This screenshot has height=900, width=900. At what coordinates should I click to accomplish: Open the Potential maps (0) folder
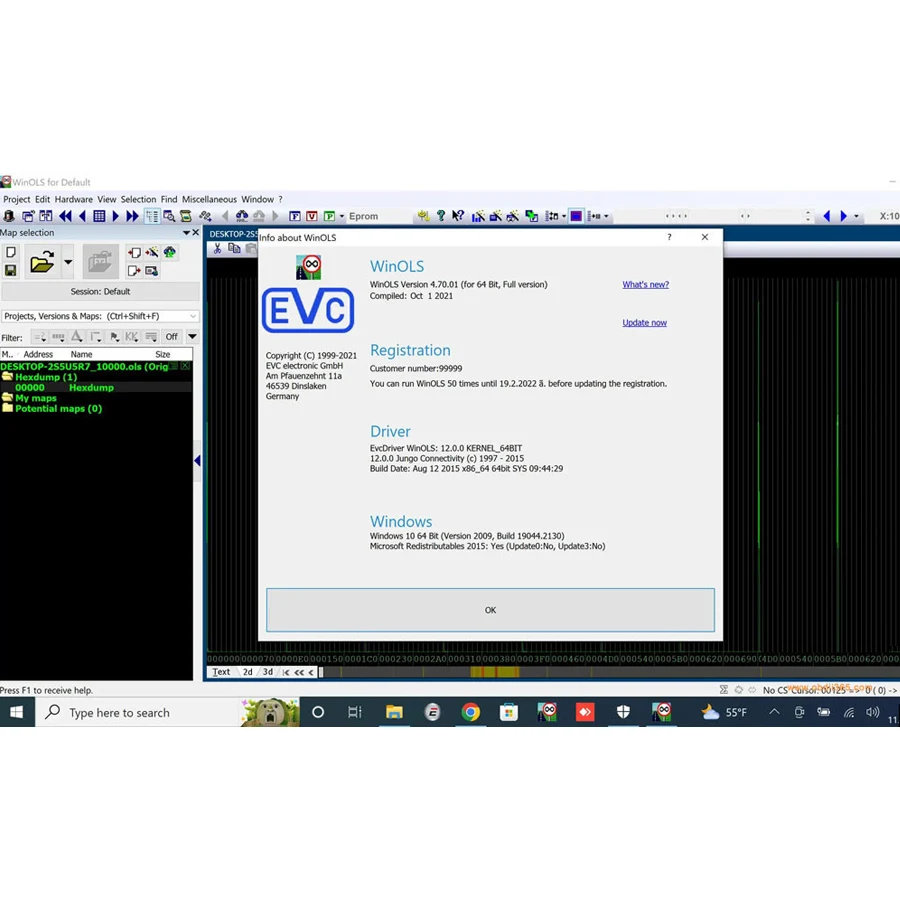[x=52, y=409]
